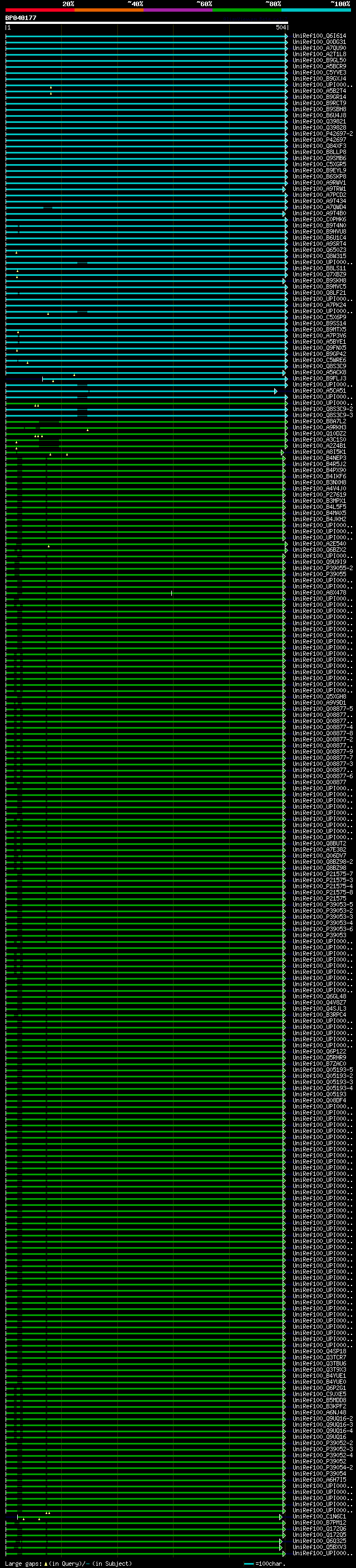The width and height of the screenshot is (356, 1568).
Task: Click the query end position 504
Action: pyautogui.click(x=280, y=27)
